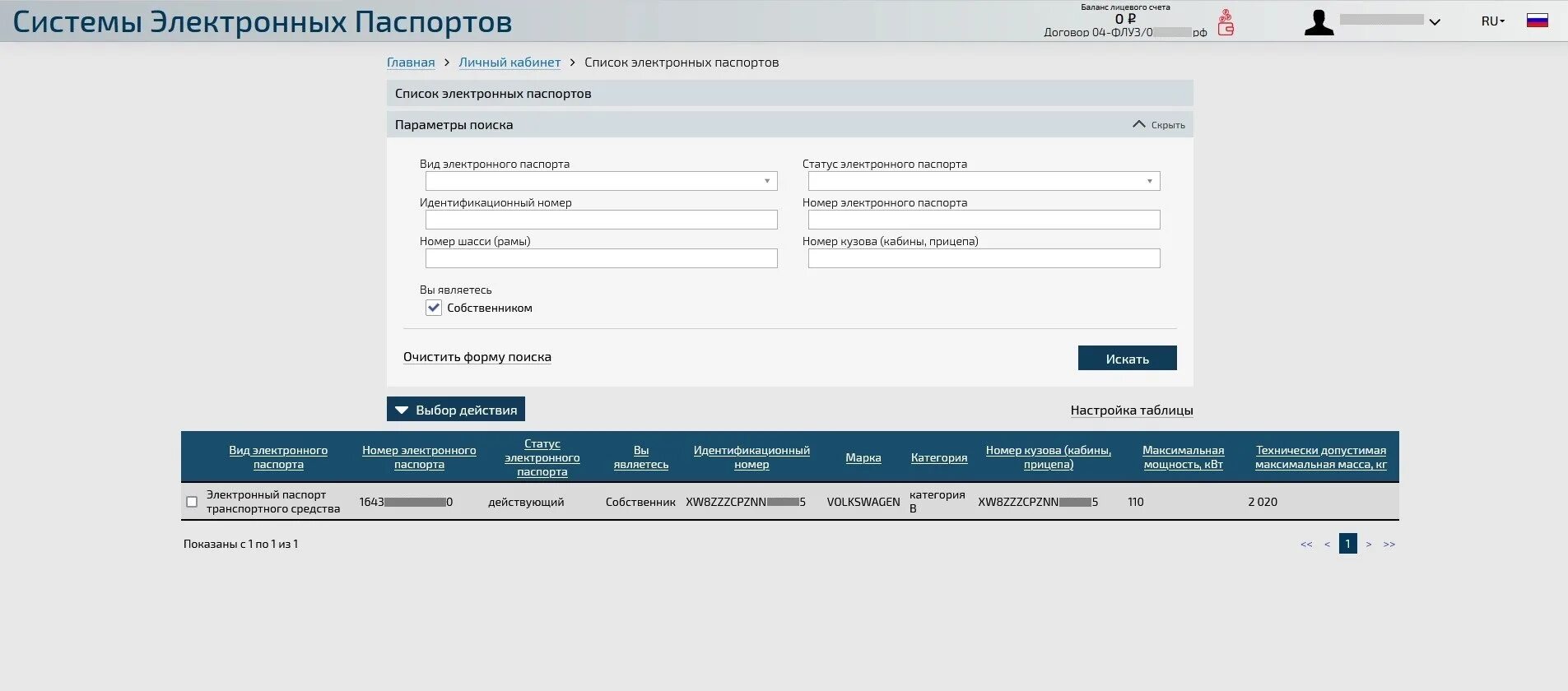Go to first page with << button
Screen dimensions: 1568x691
pos(1306,544)
